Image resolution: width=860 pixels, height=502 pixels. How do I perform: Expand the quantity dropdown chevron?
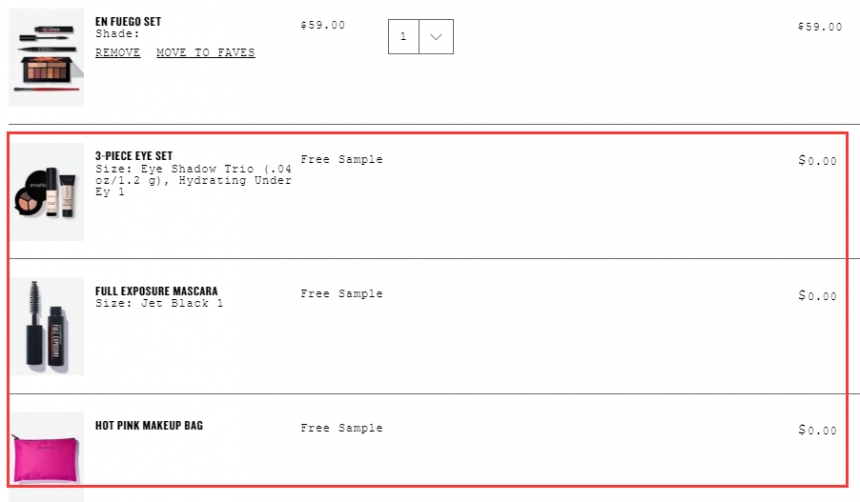tap(436, 37)
